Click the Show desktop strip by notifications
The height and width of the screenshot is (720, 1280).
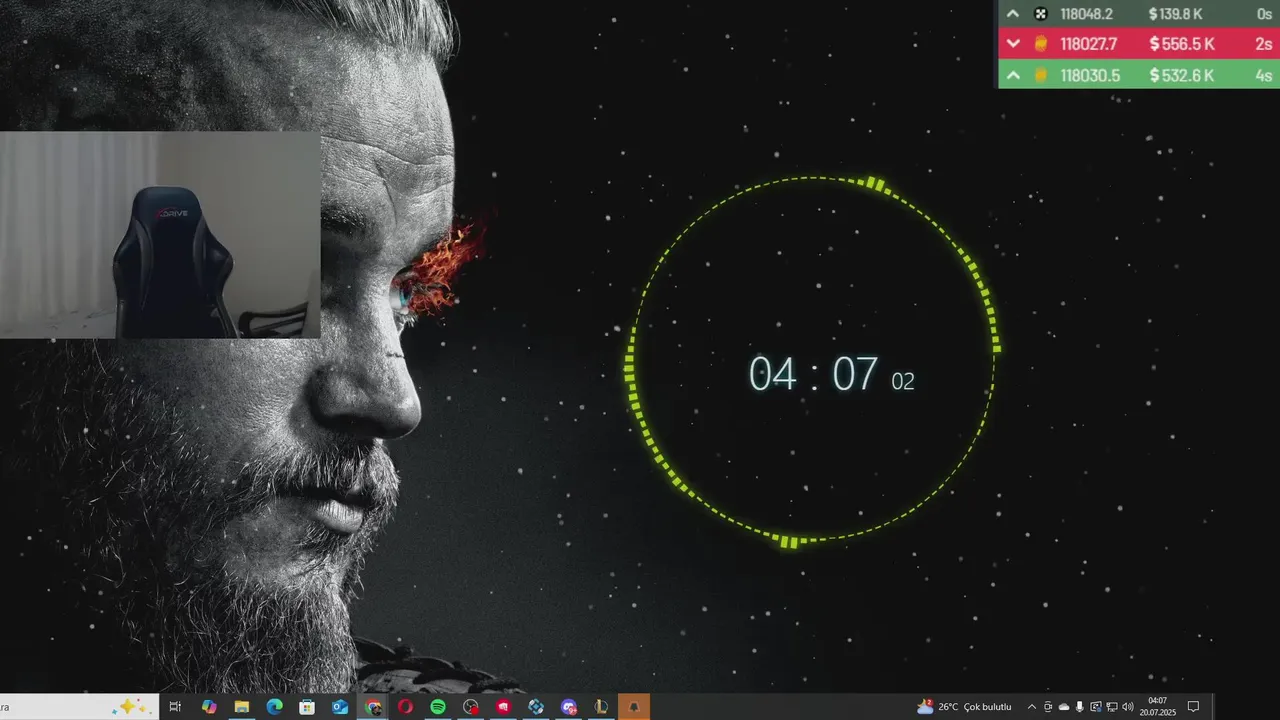[x=1214, y=707]
